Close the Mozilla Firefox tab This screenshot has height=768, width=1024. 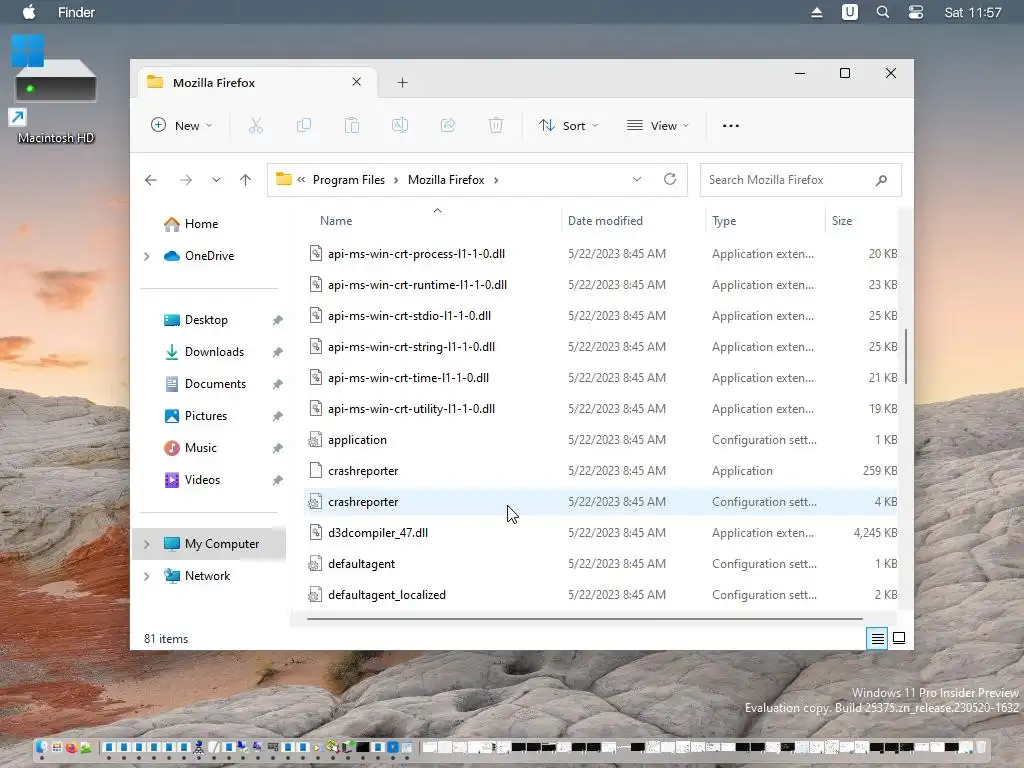tap(357, 82)
